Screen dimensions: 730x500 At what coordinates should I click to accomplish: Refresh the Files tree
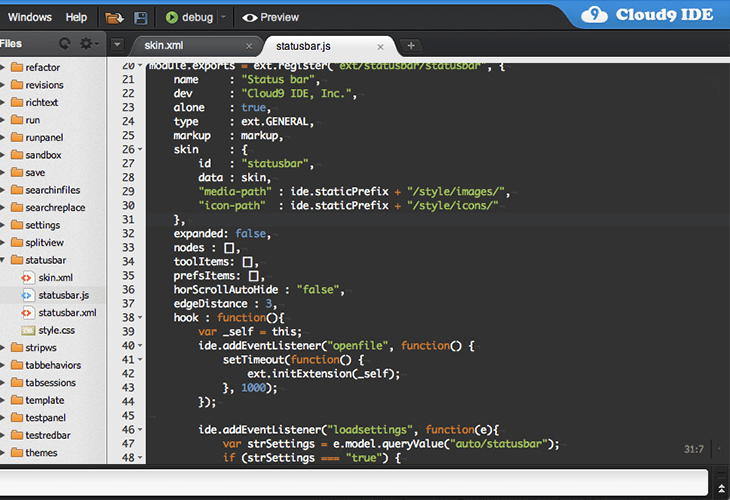point(65,44)
